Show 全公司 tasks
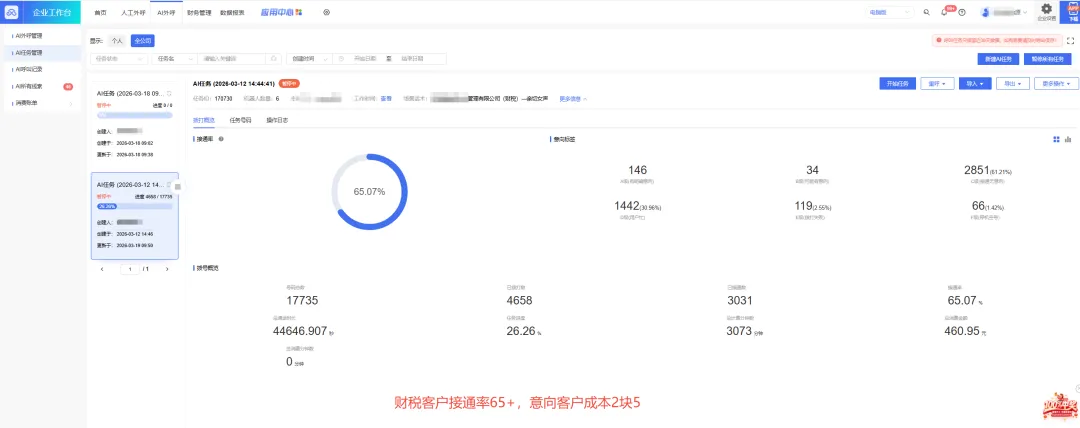The image size is (1080, 428). pyautogui.click(x=143, y=41)
